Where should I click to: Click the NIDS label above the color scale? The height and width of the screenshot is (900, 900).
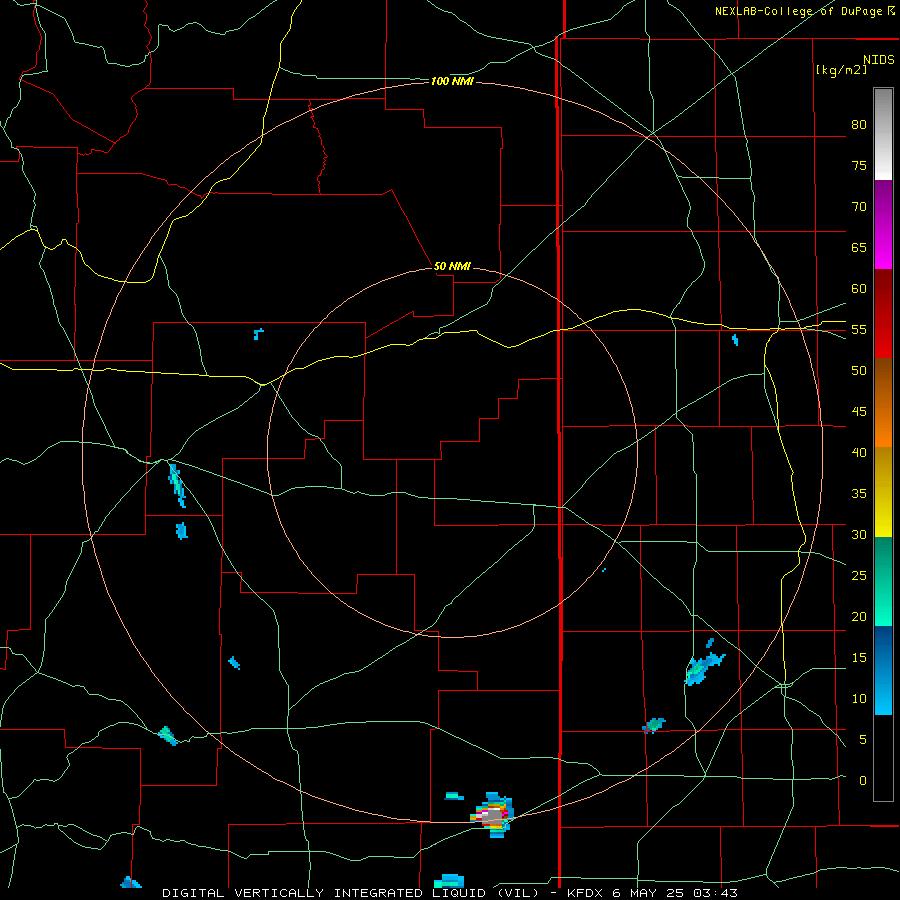pyautogui.click(x=879, y=60)
